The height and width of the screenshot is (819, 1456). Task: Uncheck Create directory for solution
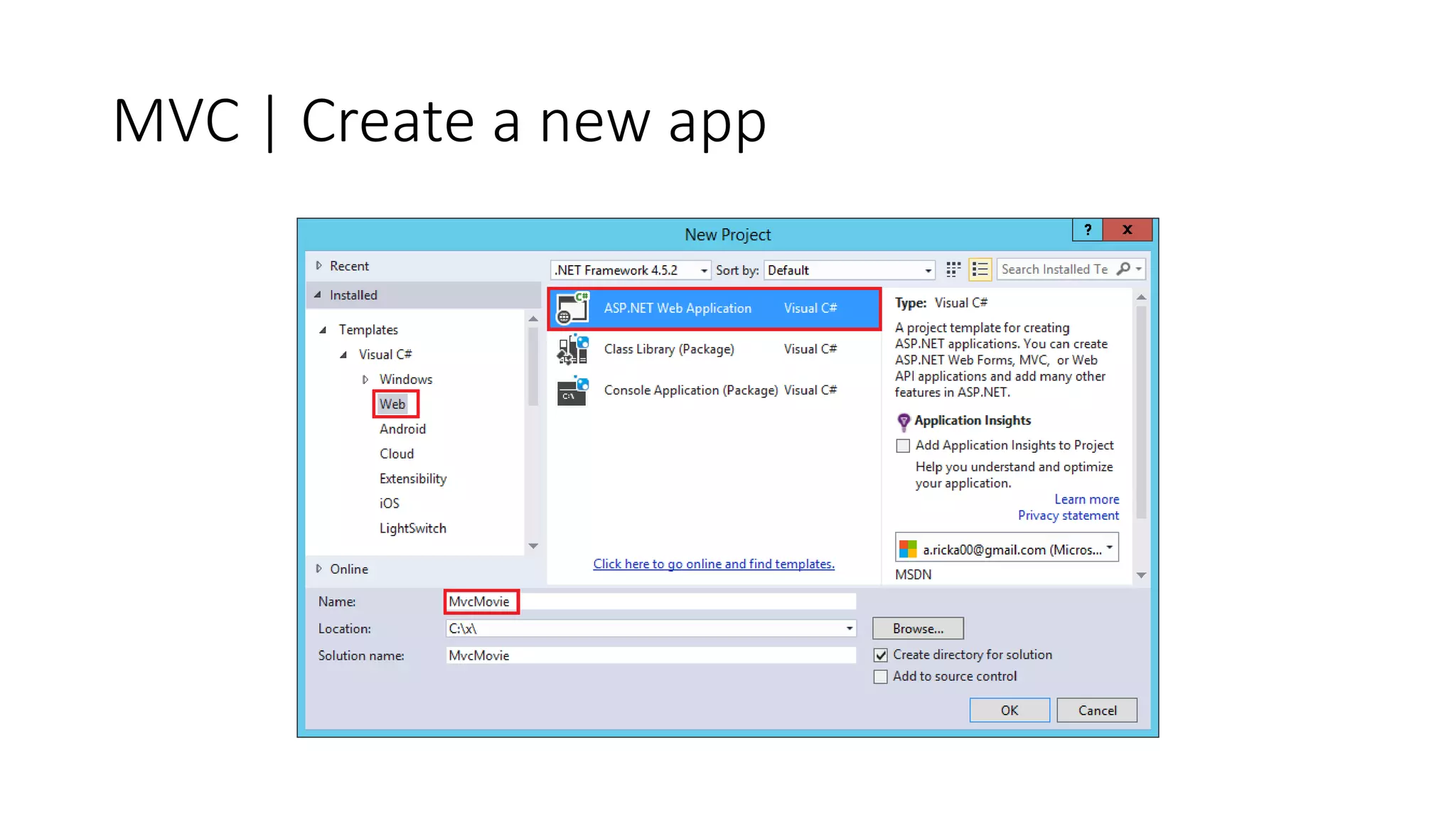[x=880, y=655]
